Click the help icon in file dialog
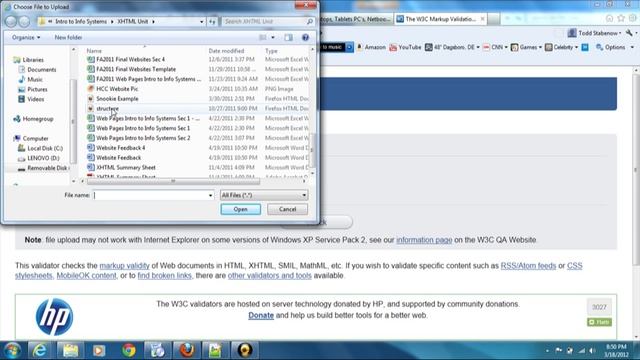The height and width of the screenshot is (360, 640). click(305, 38)
